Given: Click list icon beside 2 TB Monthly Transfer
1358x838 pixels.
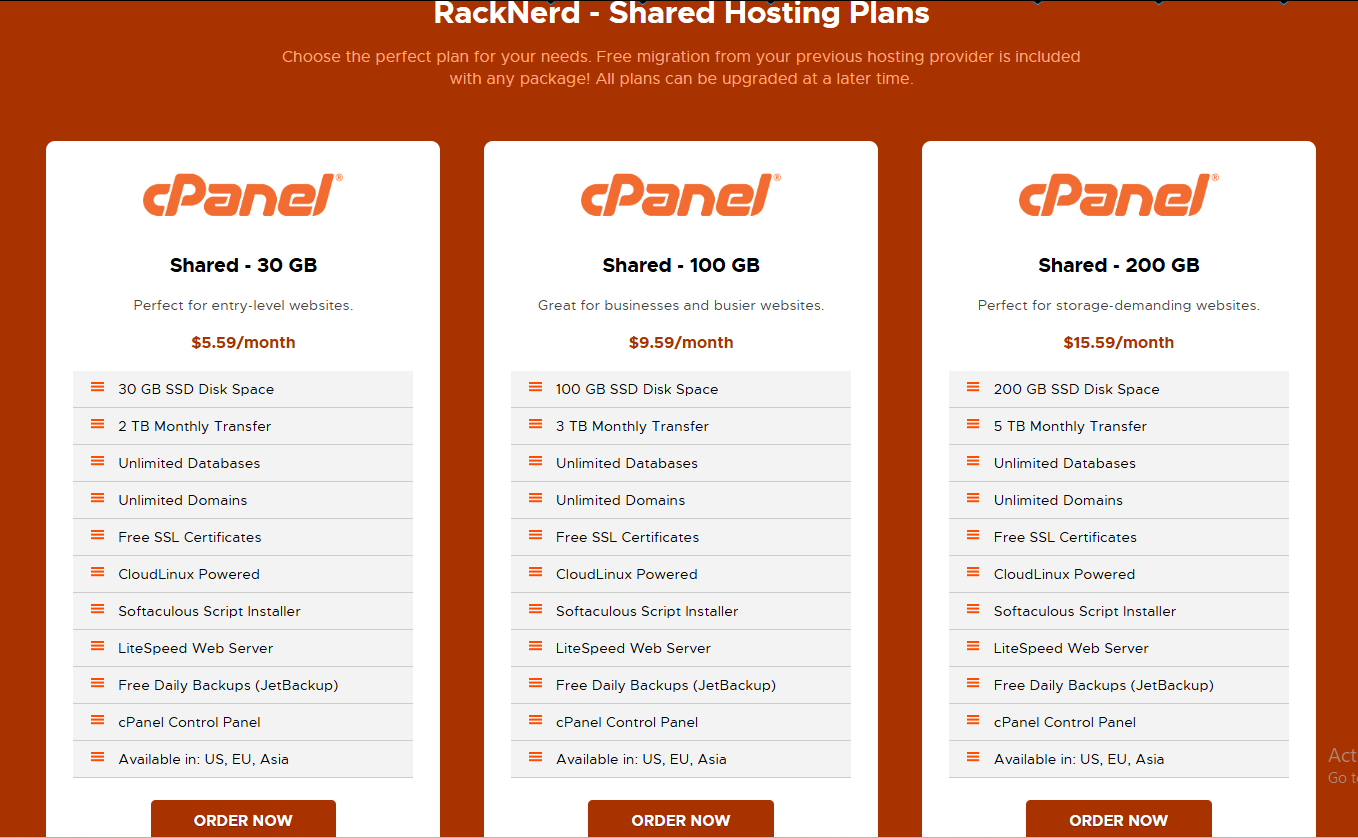Looking at the screenshot, I should point(98,425).
